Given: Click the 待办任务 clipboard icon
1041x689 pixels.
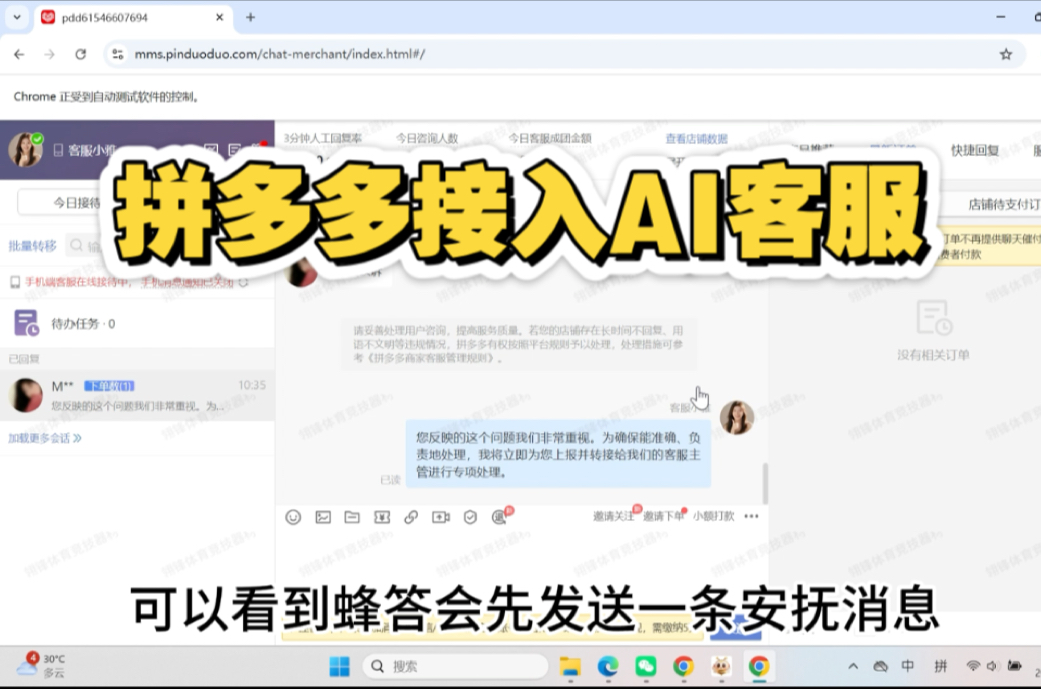Looking at the screenshot, I should coord(26,323).
